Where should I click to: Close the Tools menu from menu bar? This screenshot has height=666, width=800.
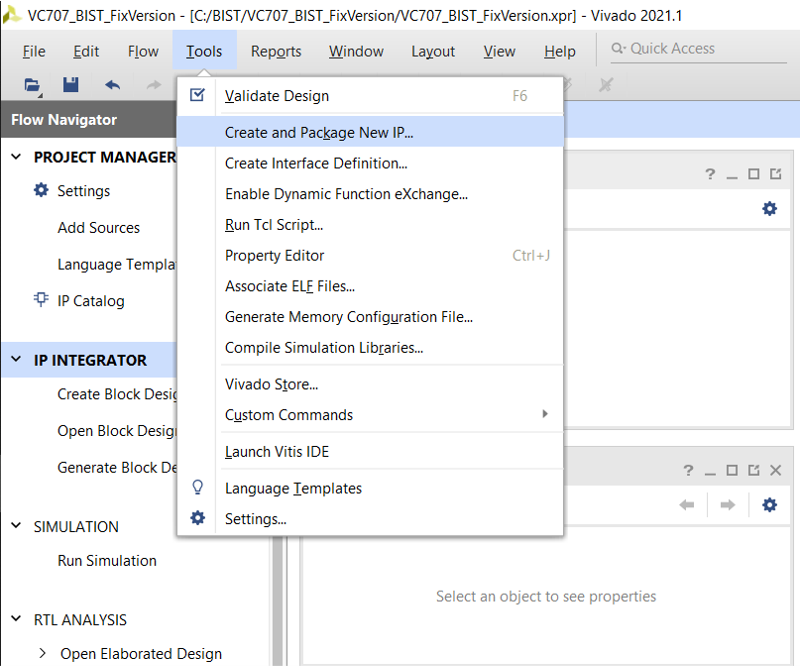coord(204,51)
